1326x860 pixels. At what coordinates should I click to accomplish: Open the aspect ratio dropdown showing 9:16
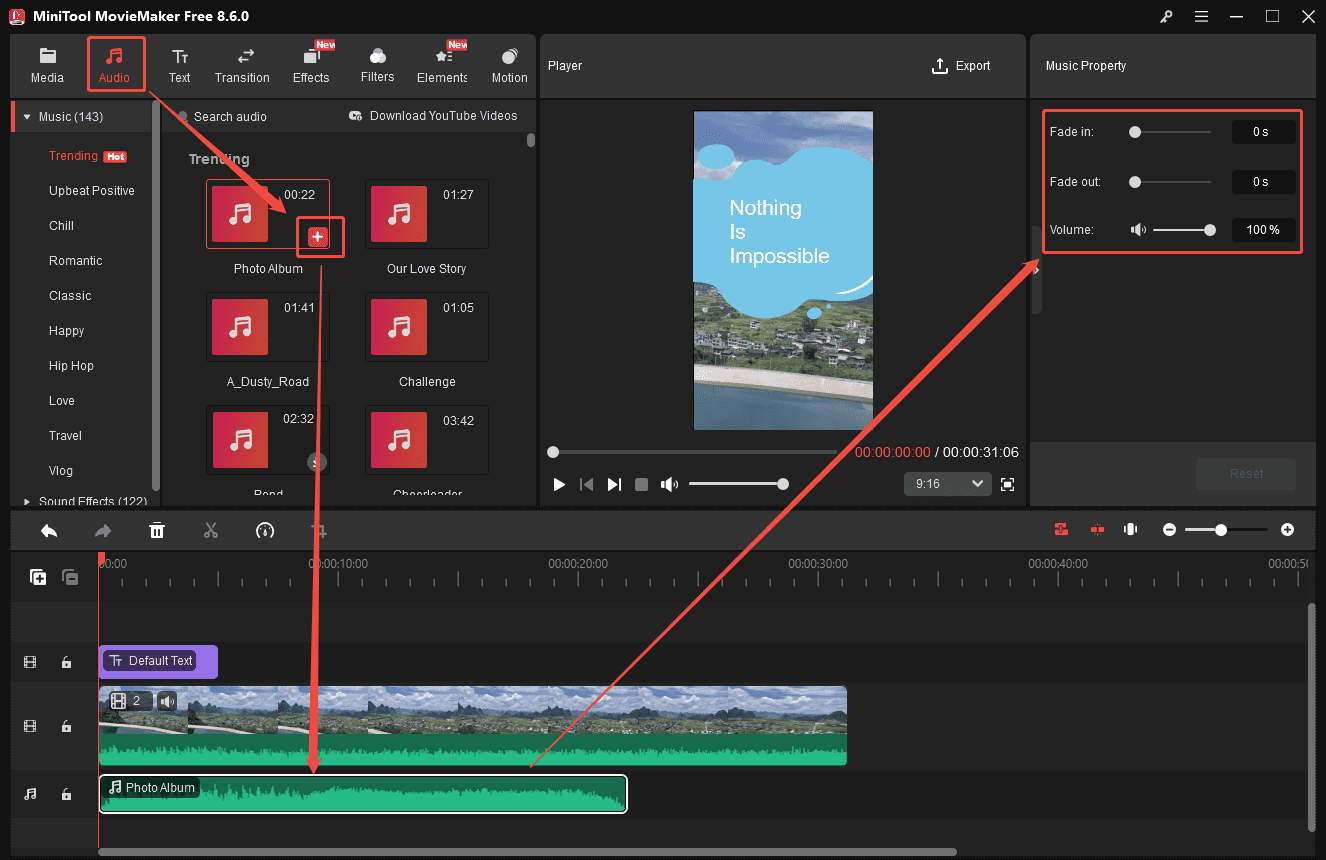[x=947, y=483]
